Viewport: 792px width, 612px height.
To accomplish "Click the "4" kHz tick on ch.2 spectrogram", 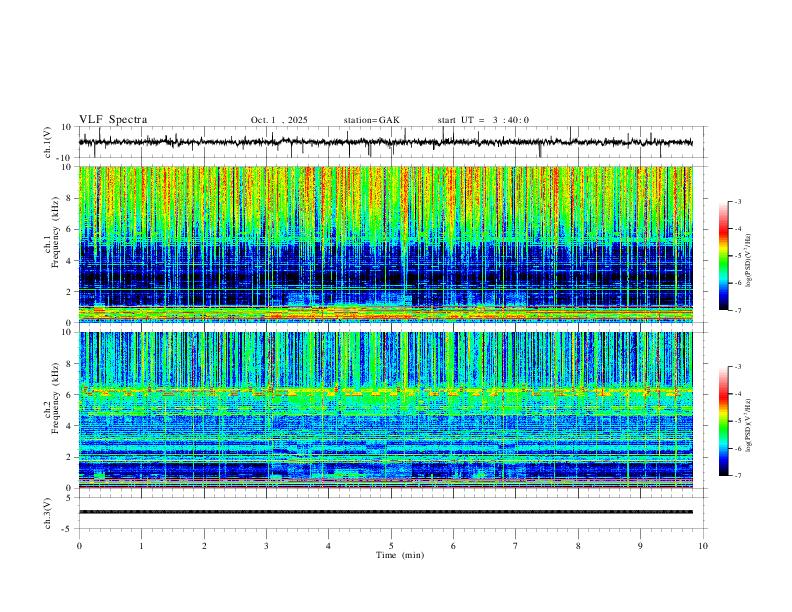I will (x=69, y=426).
